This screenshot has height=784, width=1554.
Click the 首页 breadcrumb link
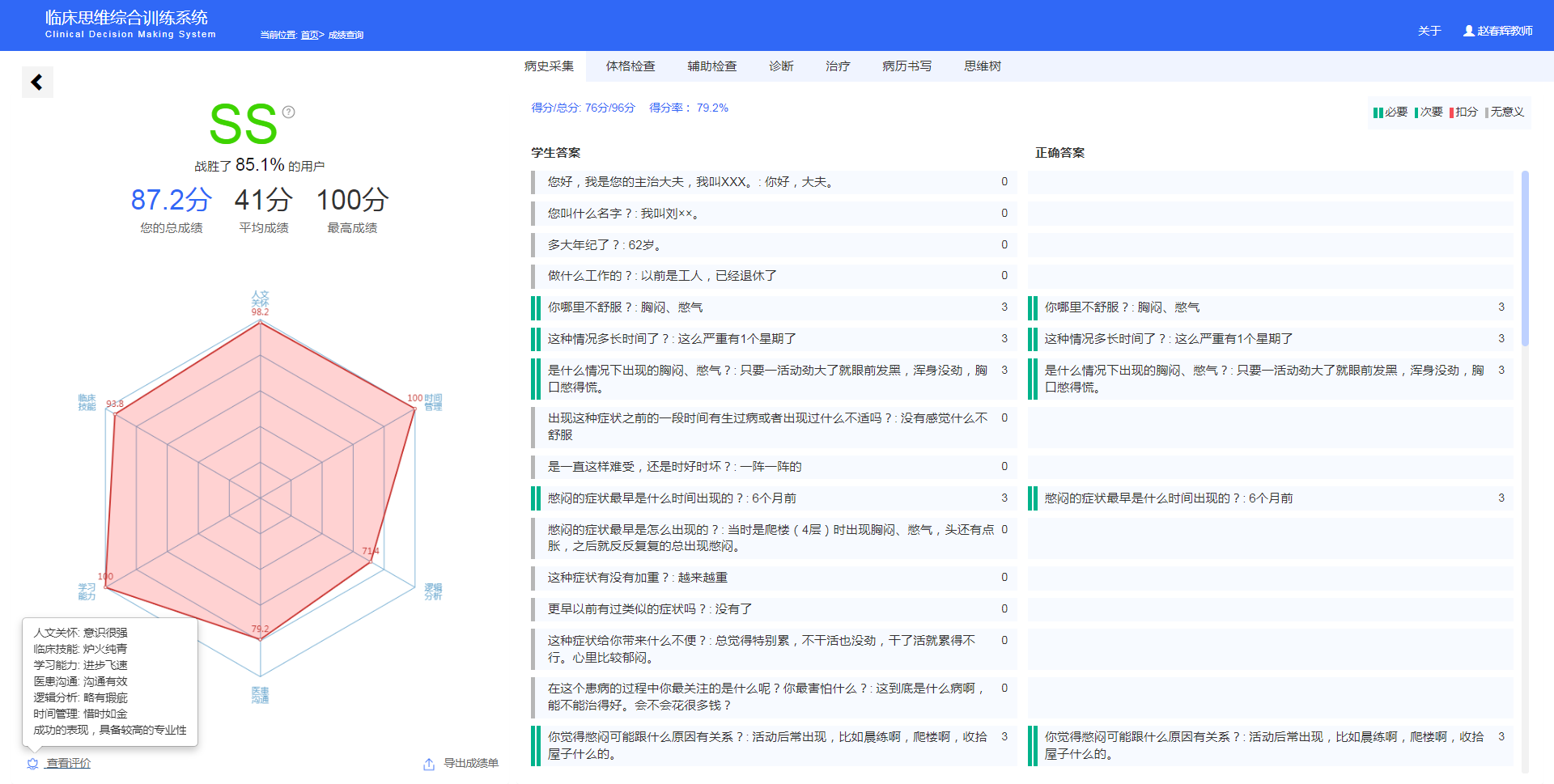coord(309,35)
